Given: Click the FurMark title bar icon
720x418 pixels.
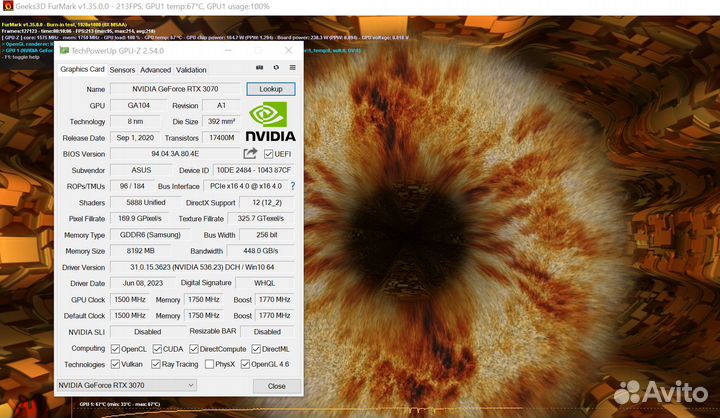Looking at the screenshot, I should (8, 6).
